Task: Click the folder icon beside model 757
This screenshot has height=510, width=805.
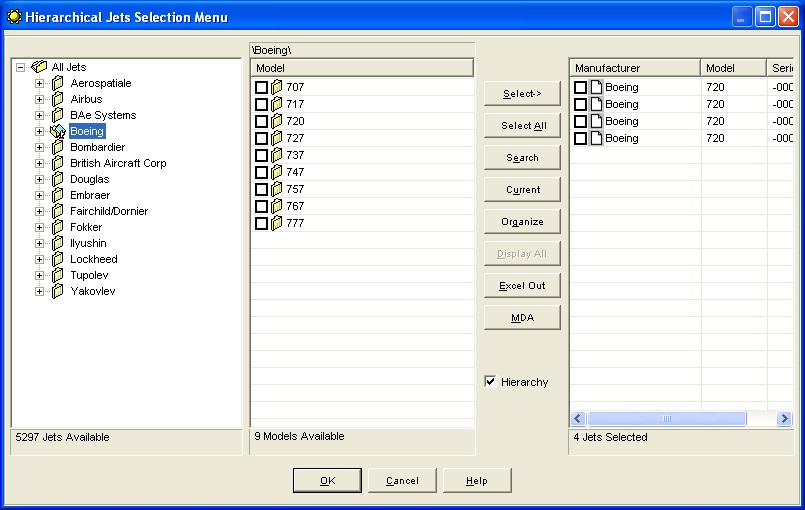Action: [x=277, y=189]
